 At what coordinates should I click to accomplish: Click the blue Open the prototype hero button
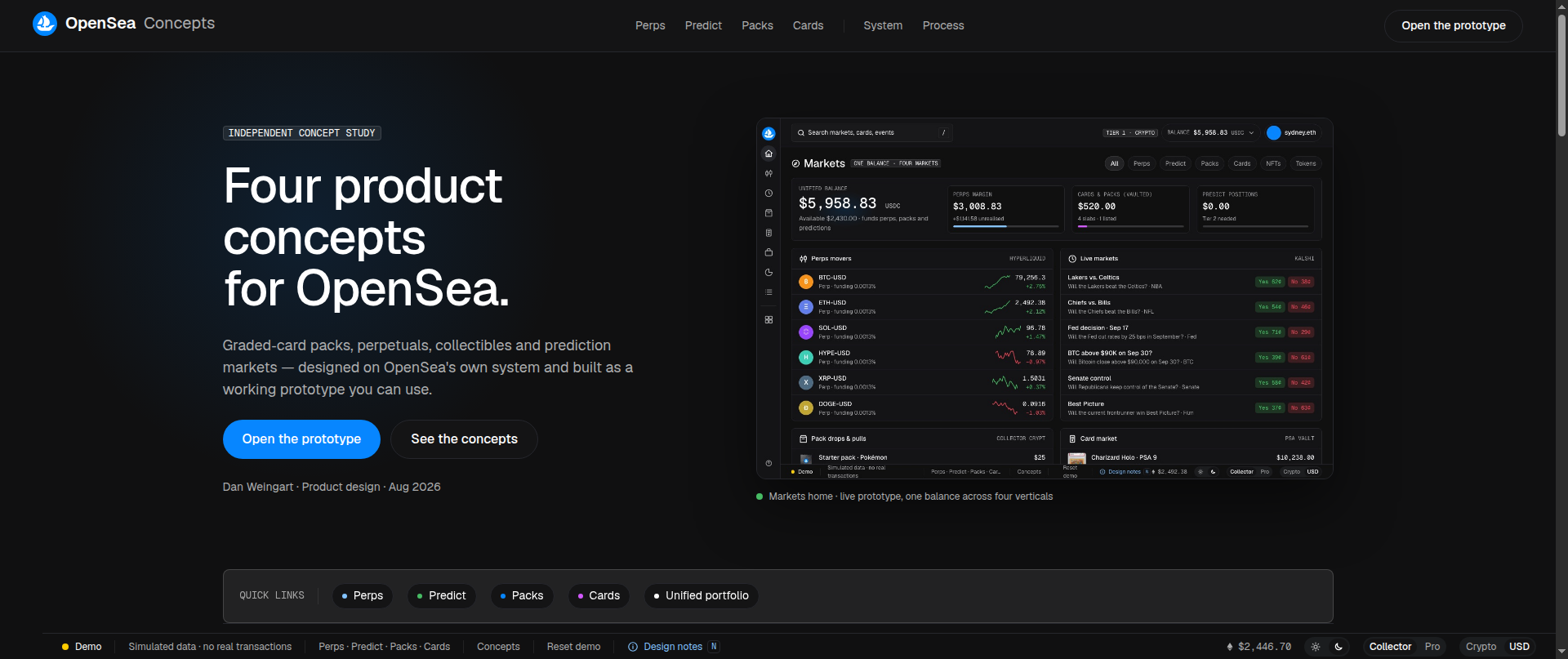[x=301, y=439]
